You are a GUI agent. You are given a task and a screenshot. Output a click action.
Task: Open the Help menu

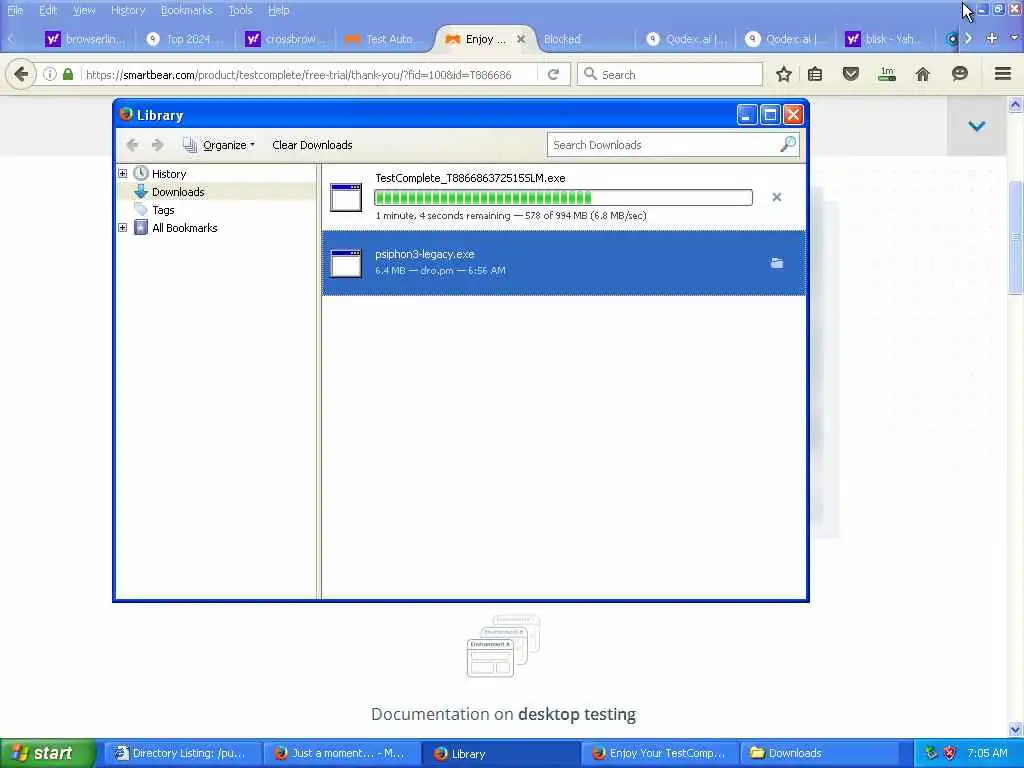278,10
